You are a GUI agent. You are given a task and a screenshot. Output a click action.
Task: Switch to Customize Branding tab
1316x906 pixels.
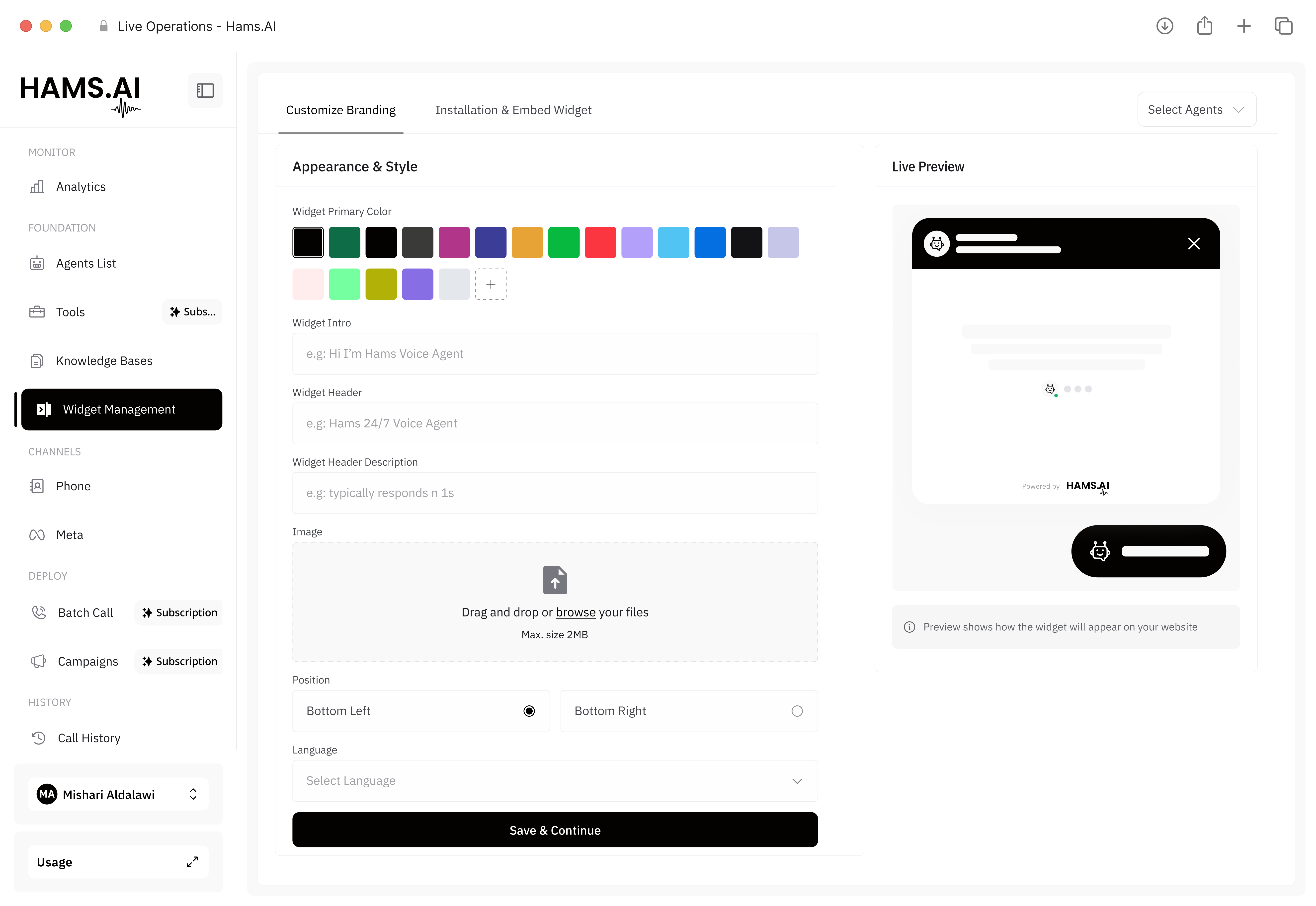click(341, 110)
